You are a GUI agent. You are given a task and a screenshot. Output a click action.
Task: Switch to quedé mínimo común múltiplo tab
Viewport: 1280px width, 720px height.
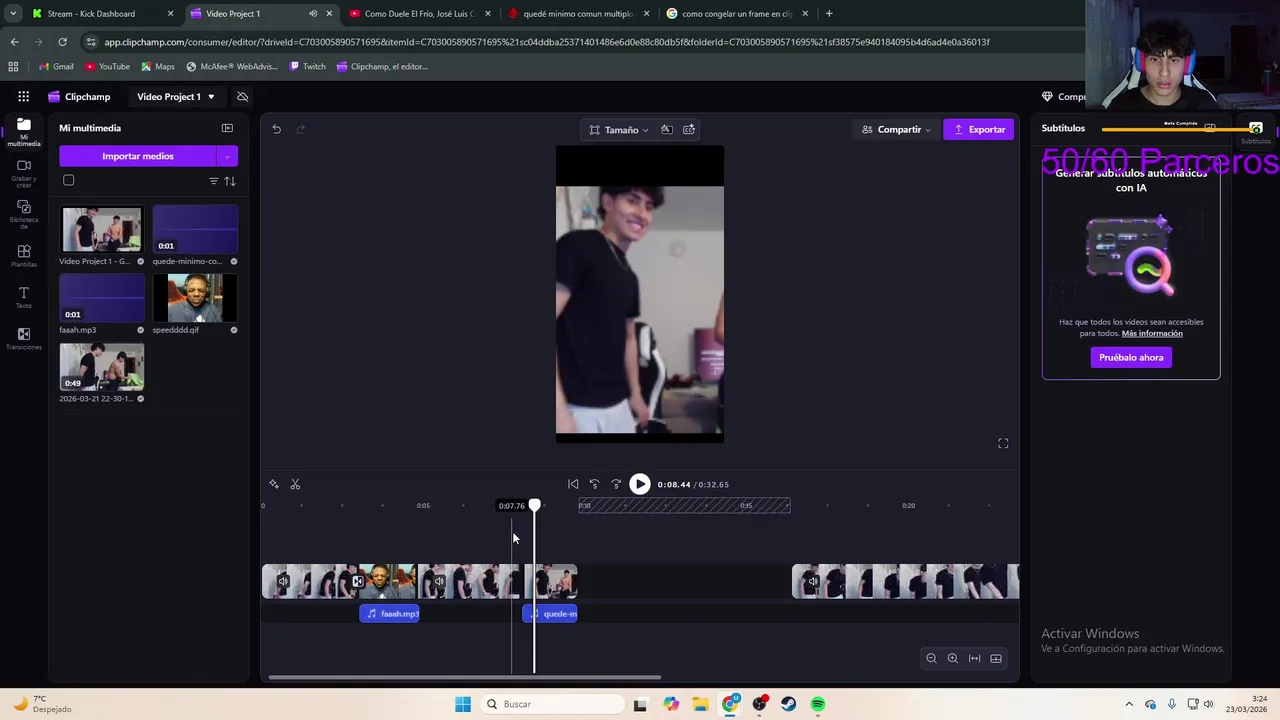[578, 14]
